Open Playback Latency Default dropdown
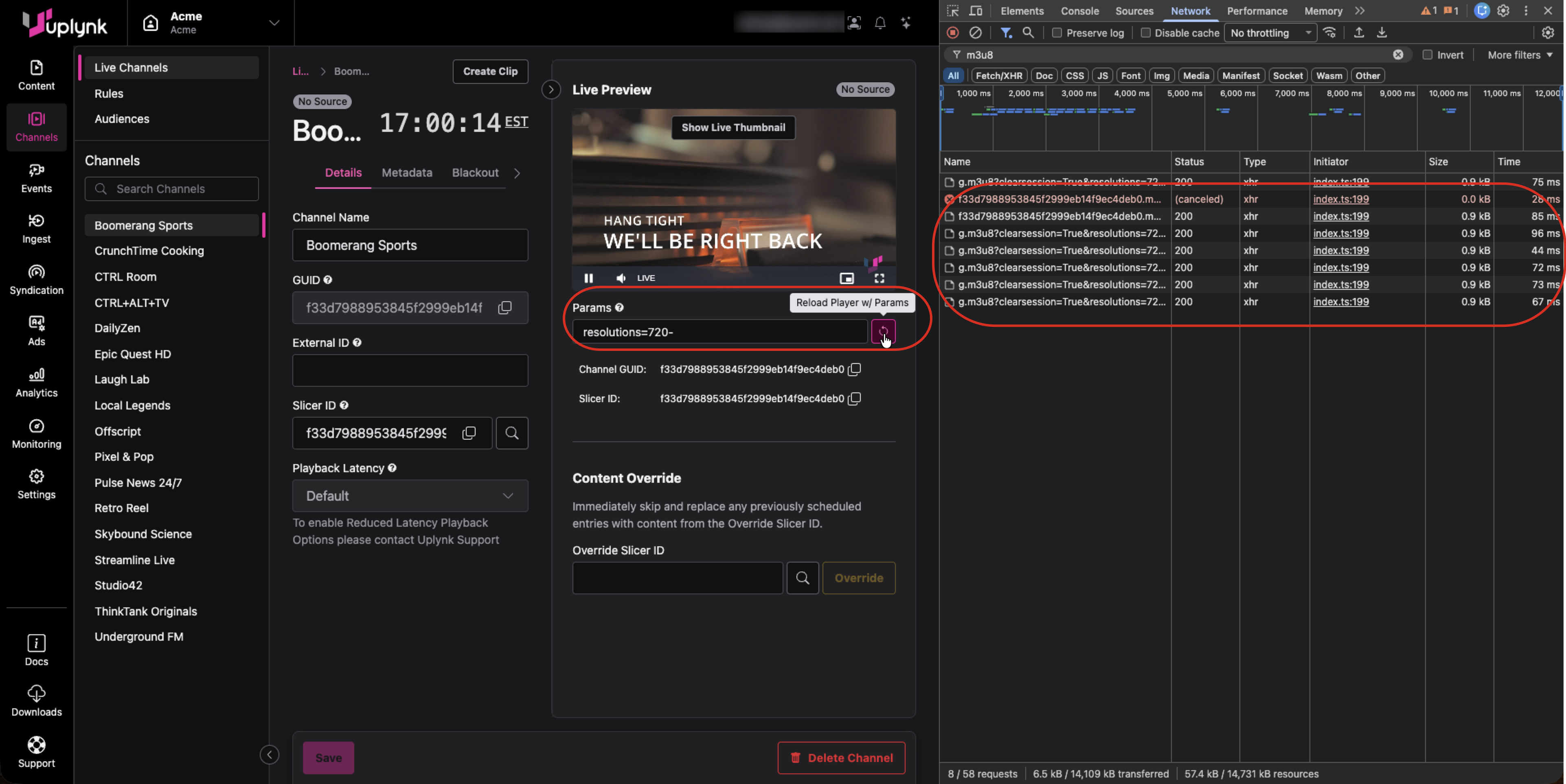 410,496
